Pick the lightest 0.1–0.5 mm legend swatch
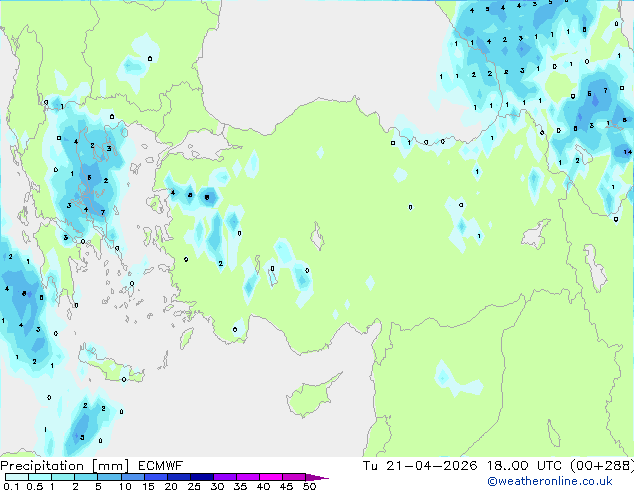Viewport: 634px width, 490px height. (17, 477)
